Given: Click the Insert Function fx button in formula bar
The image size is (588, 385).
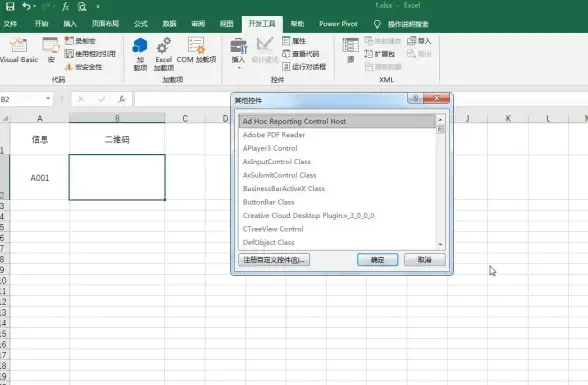Looking at the screenshot, I should pos(122,99).
